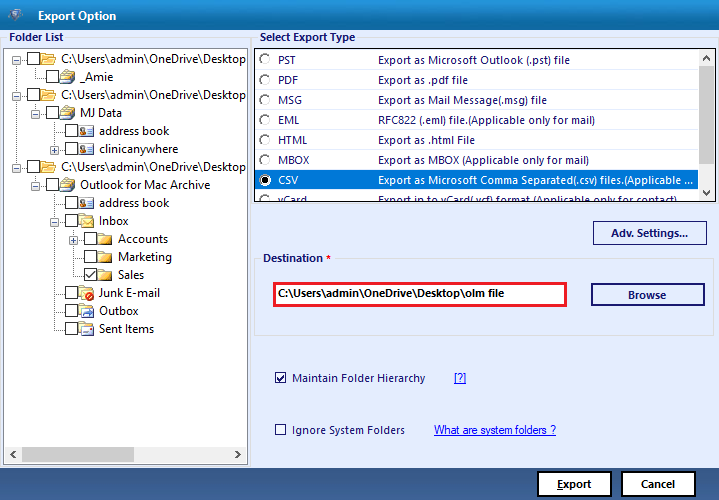Click the _Amie mailbox icon

(67, 77)
